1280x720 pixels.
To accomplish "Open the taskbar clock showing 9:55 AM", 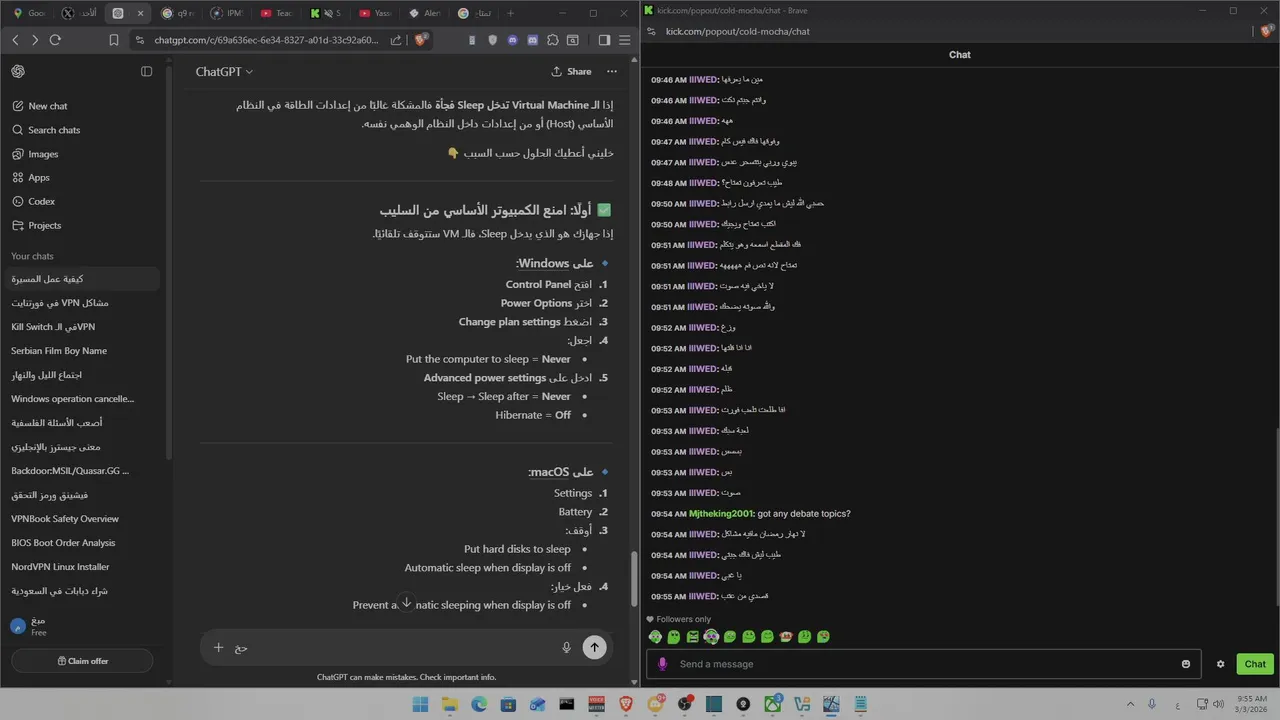I will point(1252,704).
